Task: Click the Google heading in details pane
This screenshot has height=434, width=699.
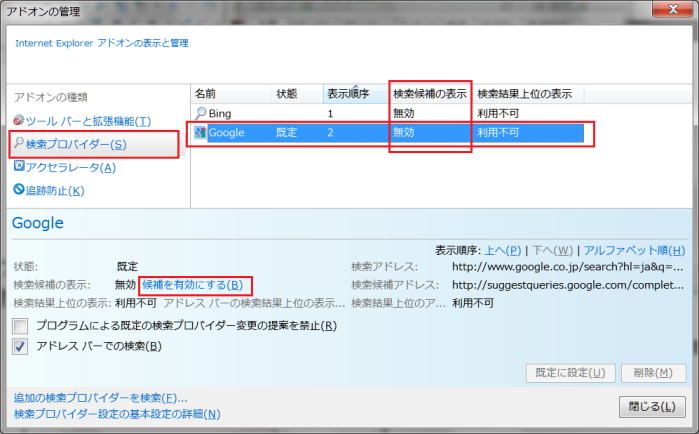Action: (x=38, y=223)
